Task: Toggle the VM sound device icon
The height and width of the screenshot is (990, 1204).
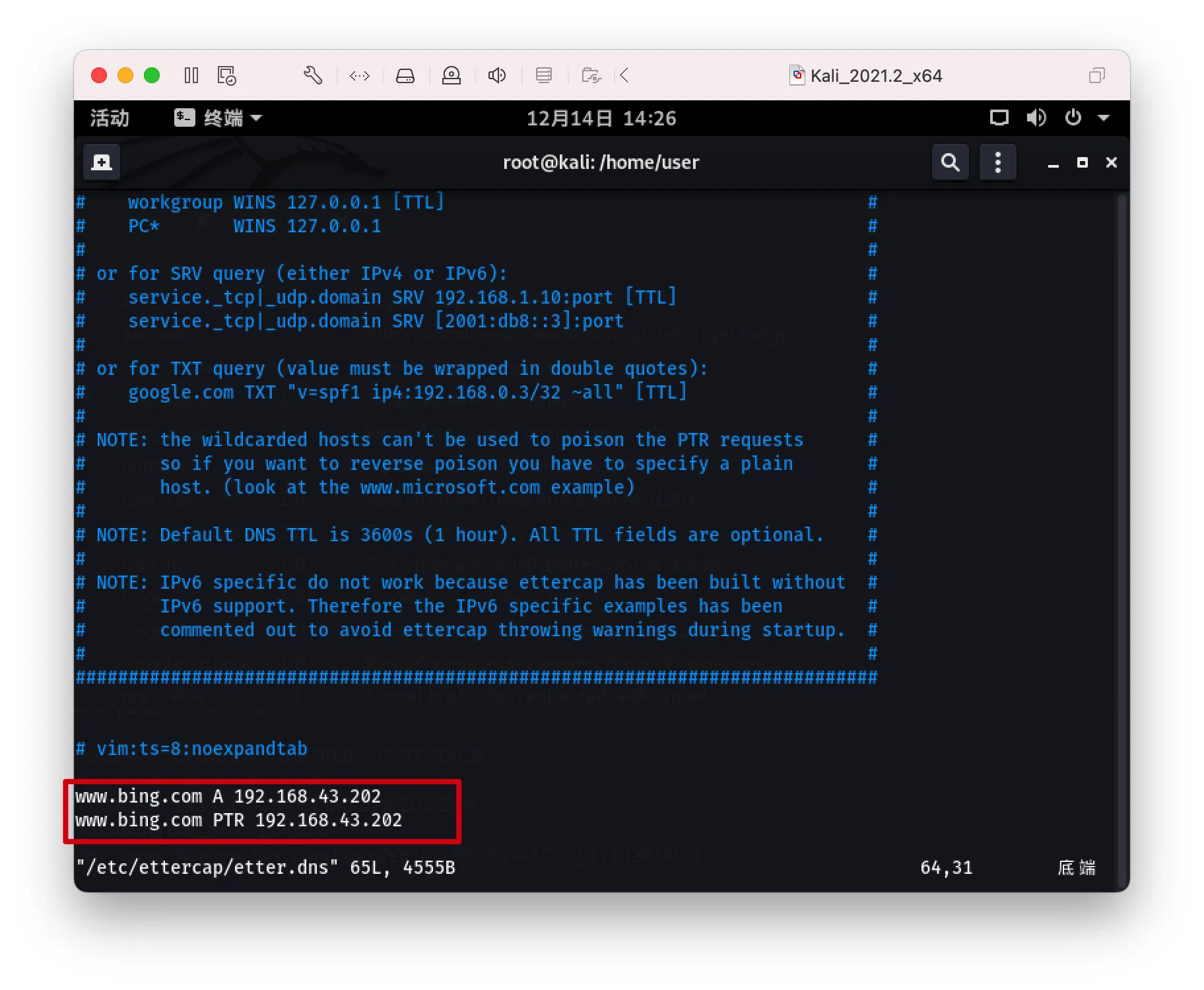Action: coord(497,76)
